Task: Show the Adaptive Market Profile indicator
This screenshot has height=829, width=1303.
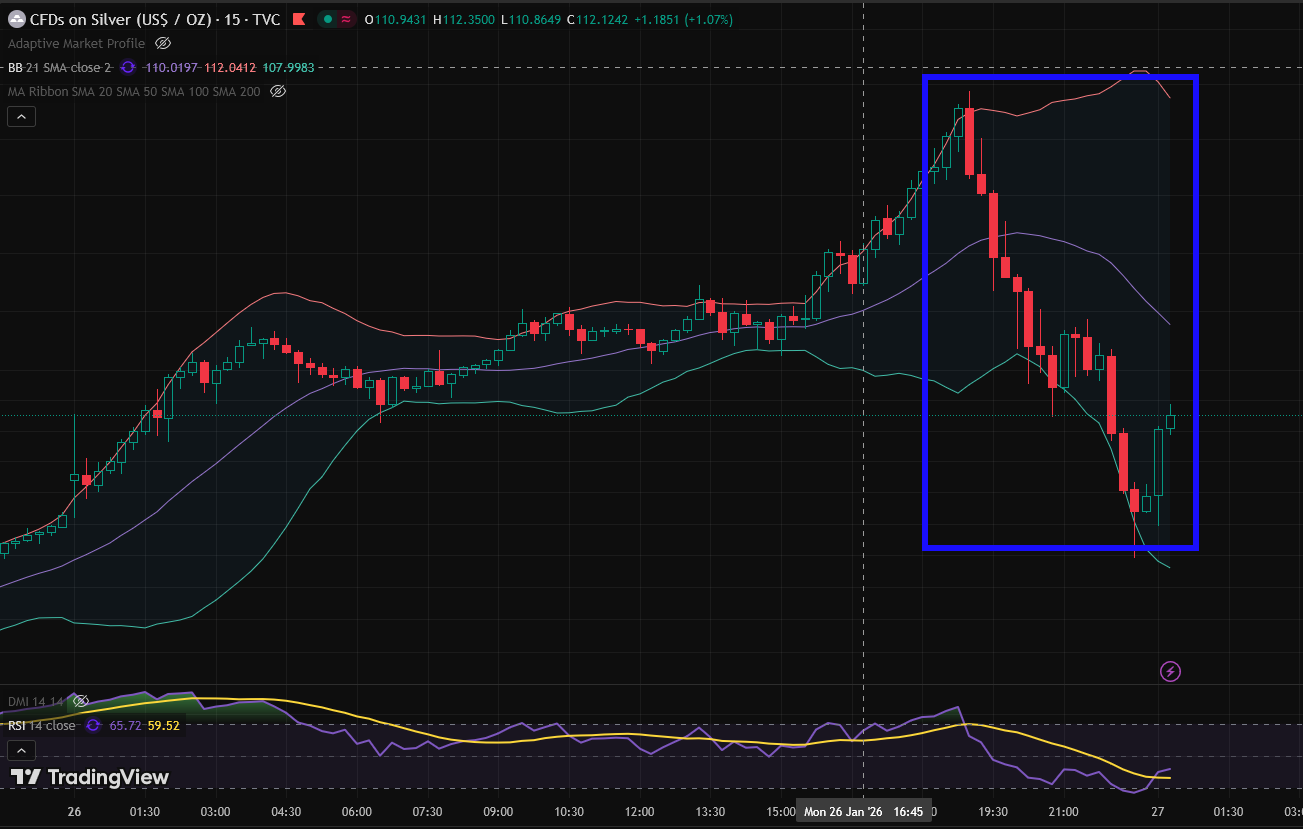Action: (163, 43)
